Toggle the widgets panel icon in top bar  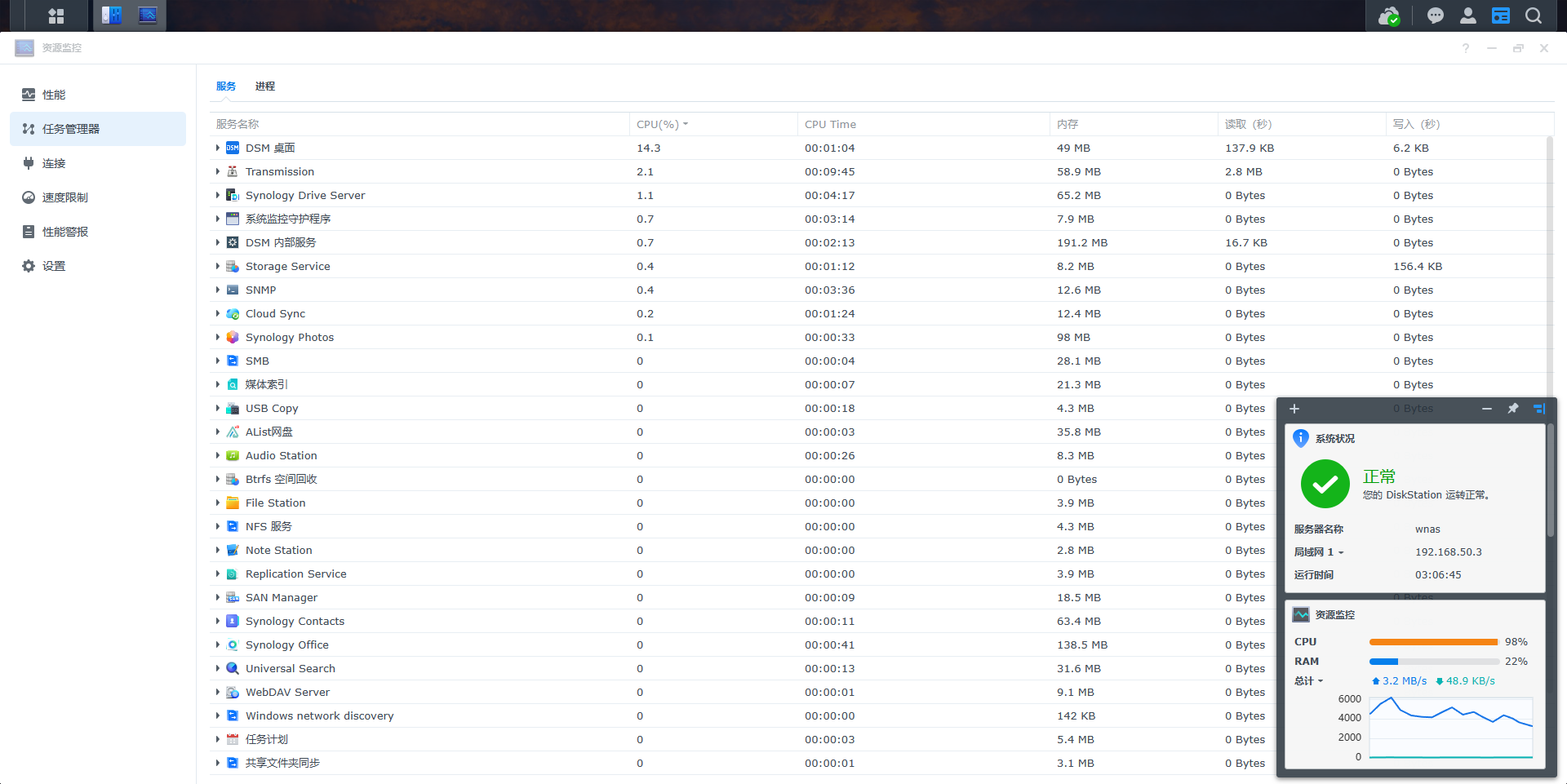[1500, 16]
